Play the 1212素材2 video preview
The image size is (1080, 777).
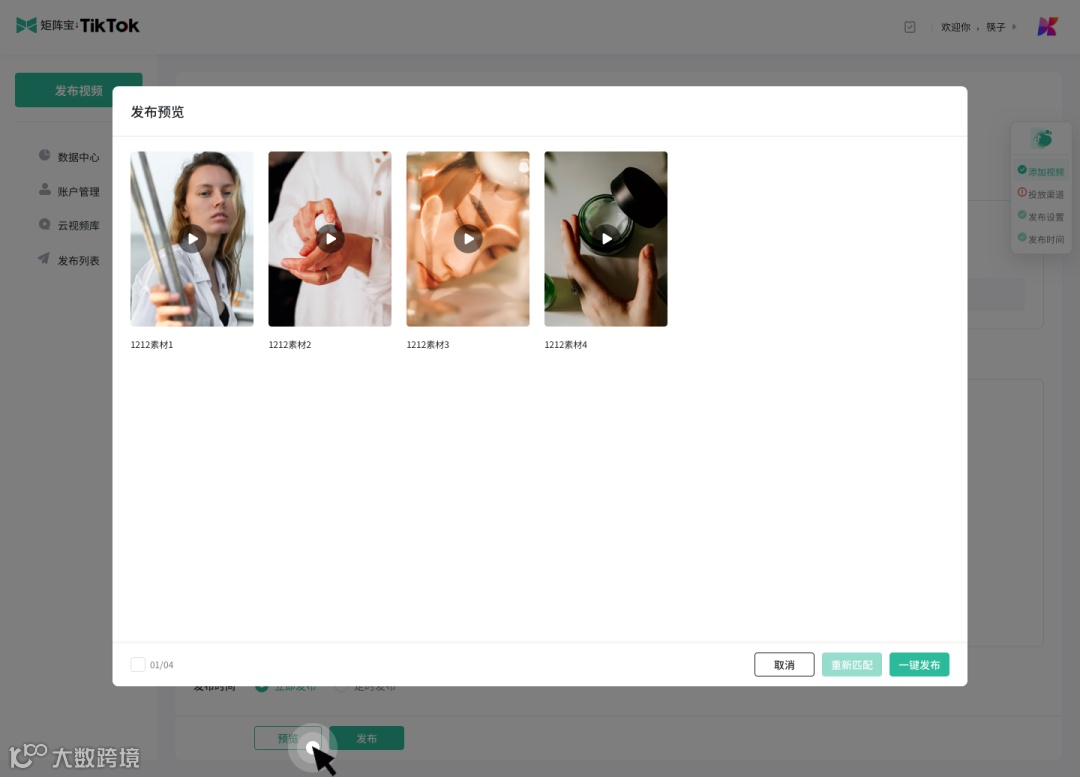(x=330, y=239)
